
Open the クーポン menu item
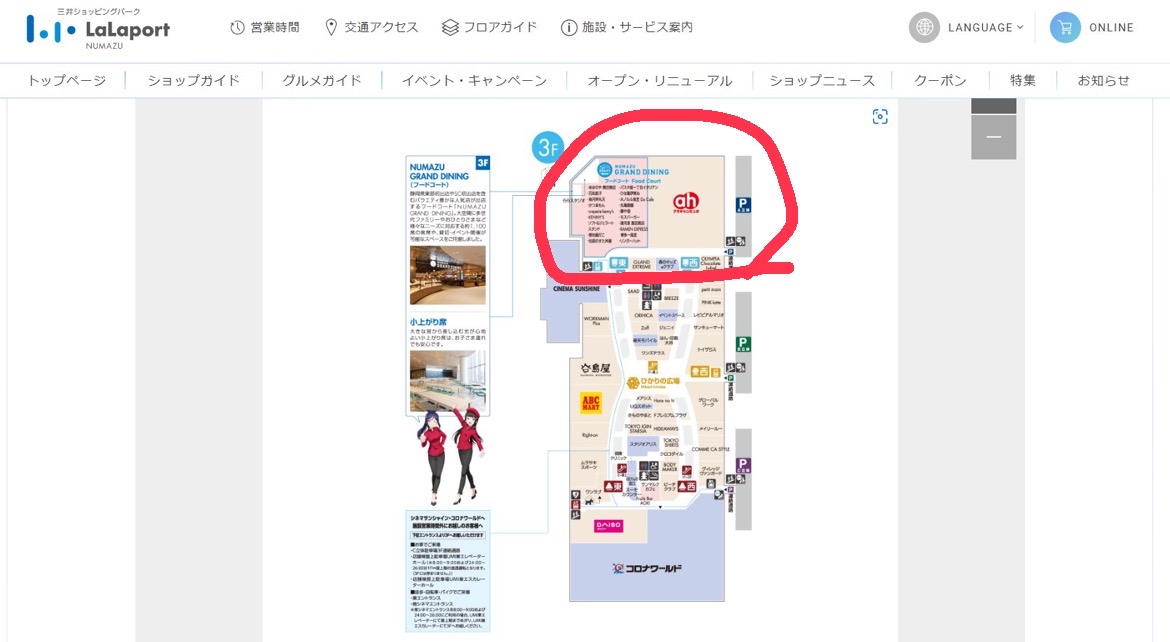pyautogui.click(x=940, y=81)
